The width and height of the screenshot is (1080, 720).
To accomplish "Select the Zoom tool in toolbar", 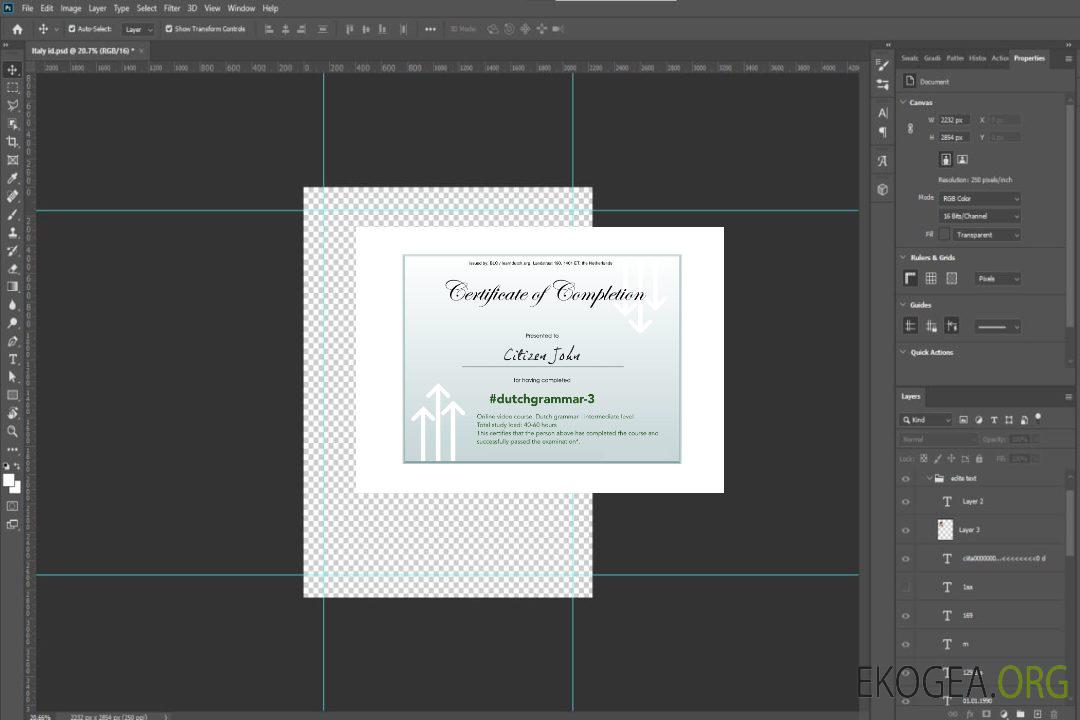I will (x=12, y=431).
